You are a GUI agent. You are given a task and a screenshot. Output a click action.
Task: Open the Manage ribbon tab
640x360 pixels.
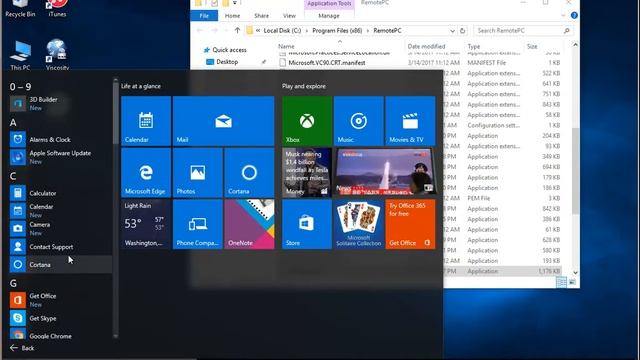point(329,16)
